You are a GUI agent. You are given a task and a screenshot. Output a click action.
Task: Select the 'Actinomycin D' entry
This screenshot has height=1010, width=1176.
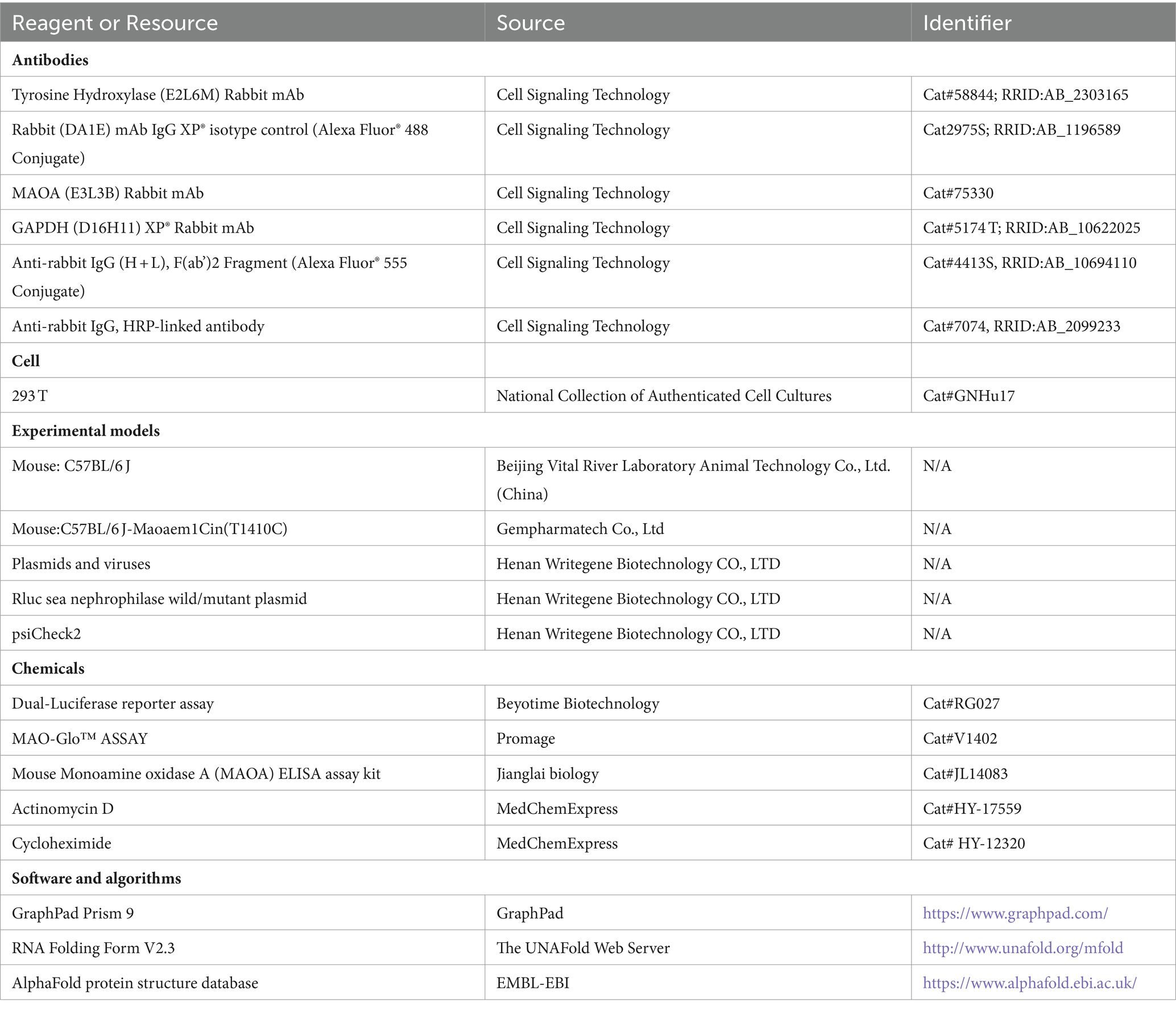coord(63,808)
